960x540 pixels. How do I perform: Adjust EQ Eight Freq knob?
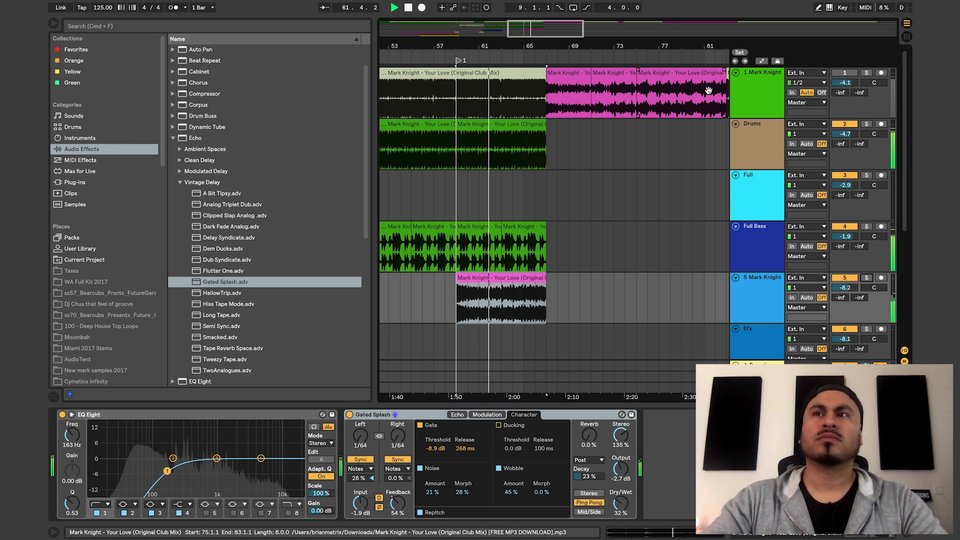click(x=72, y=435)
